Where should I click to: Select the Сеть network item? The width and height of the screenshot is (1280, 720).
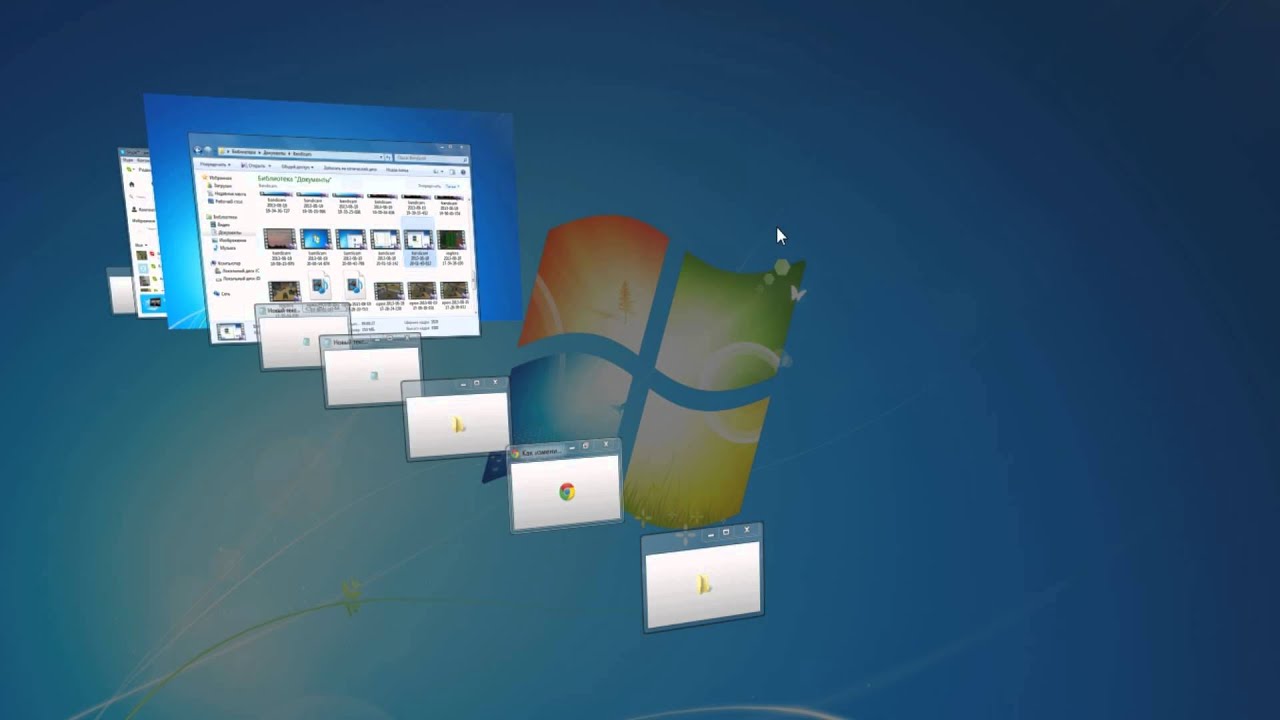[x=225, y=294]
